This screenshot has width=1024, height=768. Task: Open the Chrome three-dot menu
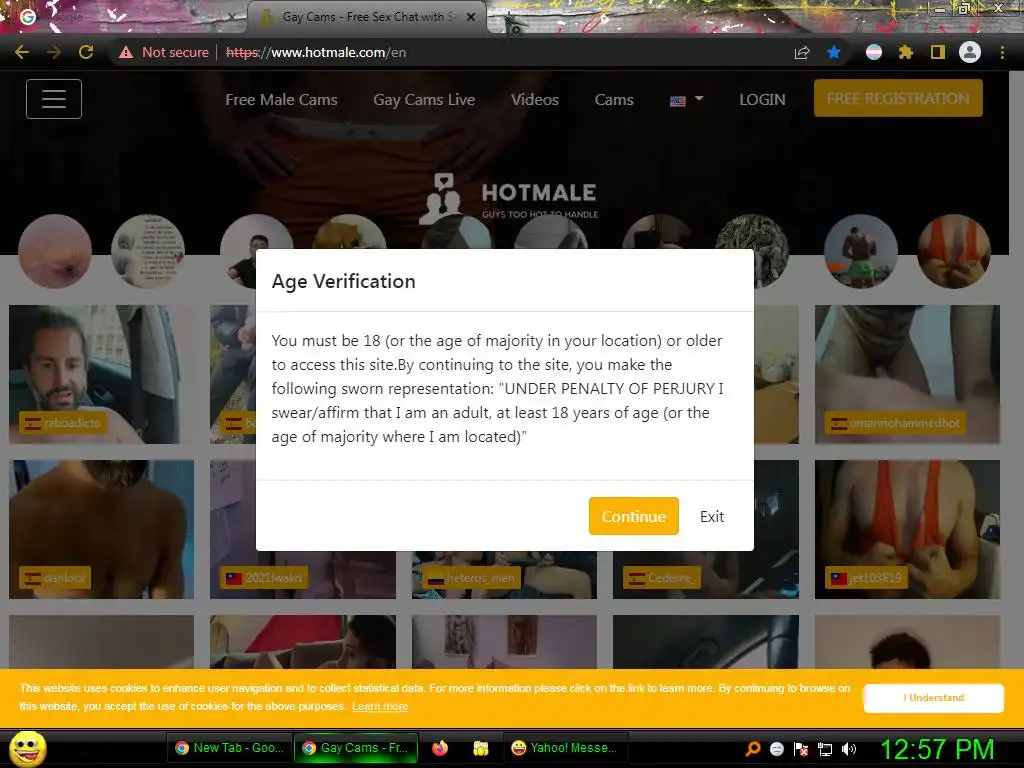pyautogui.click(x=1002, y=52)
